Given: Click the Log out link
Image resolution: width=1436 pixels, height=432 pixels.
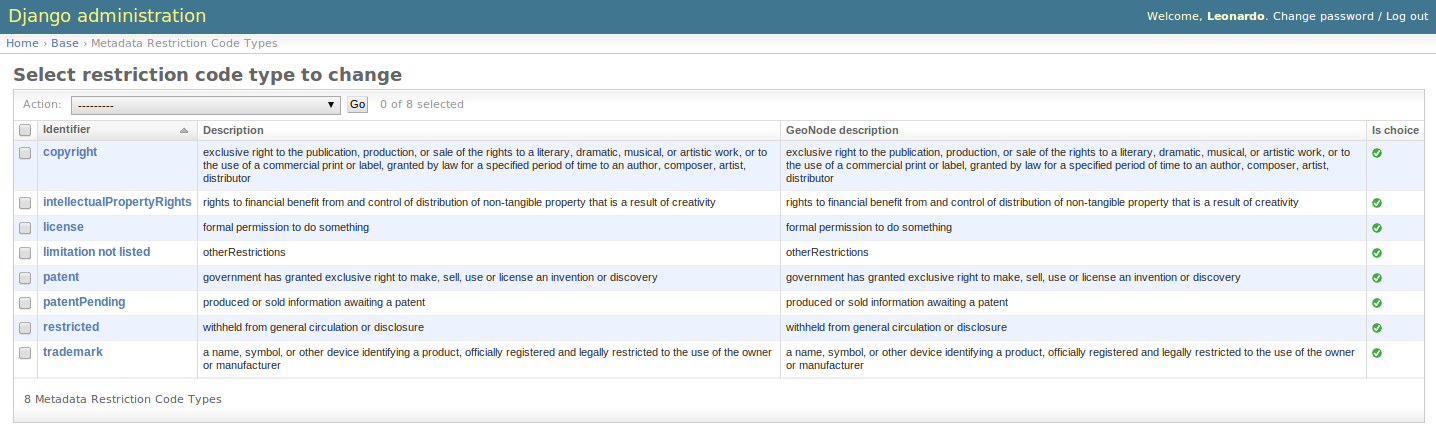Looking at the screenshot, I should point(1407,16).
